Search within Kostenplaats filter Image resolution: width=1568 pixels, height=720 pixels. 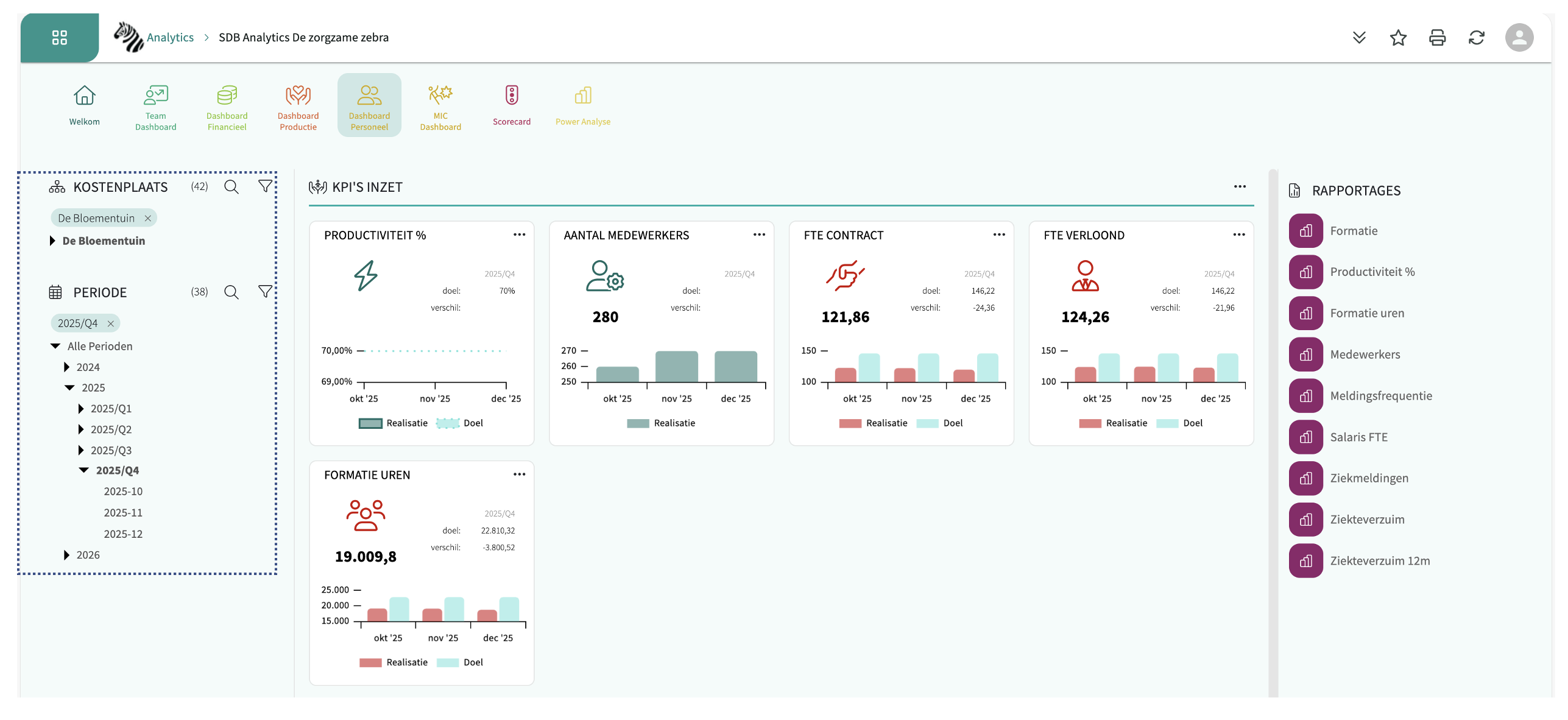click(x=231, y=187)
